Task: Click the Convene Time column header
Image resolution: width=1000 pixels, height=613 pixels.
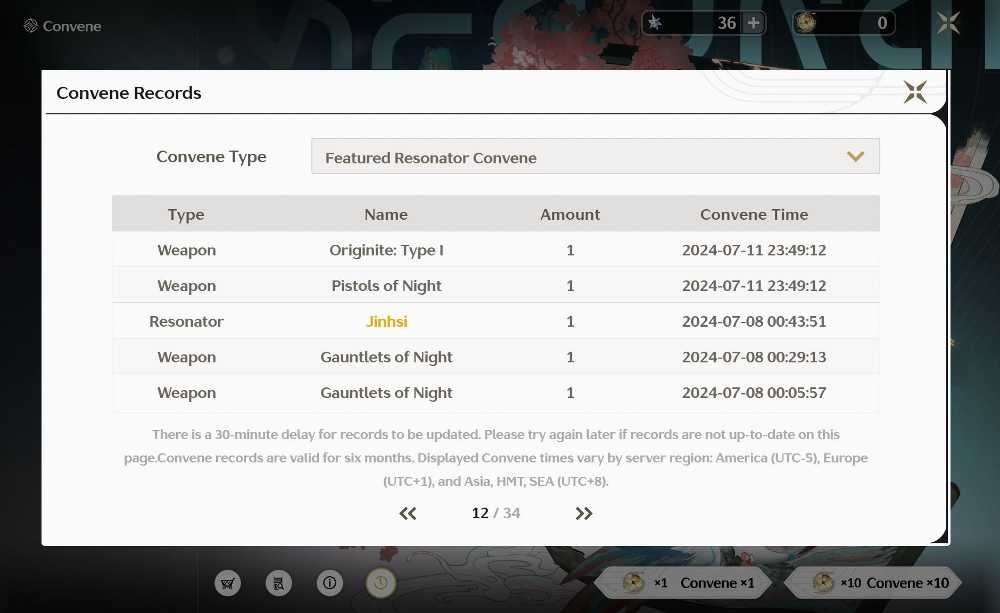Action: (754, 214)
